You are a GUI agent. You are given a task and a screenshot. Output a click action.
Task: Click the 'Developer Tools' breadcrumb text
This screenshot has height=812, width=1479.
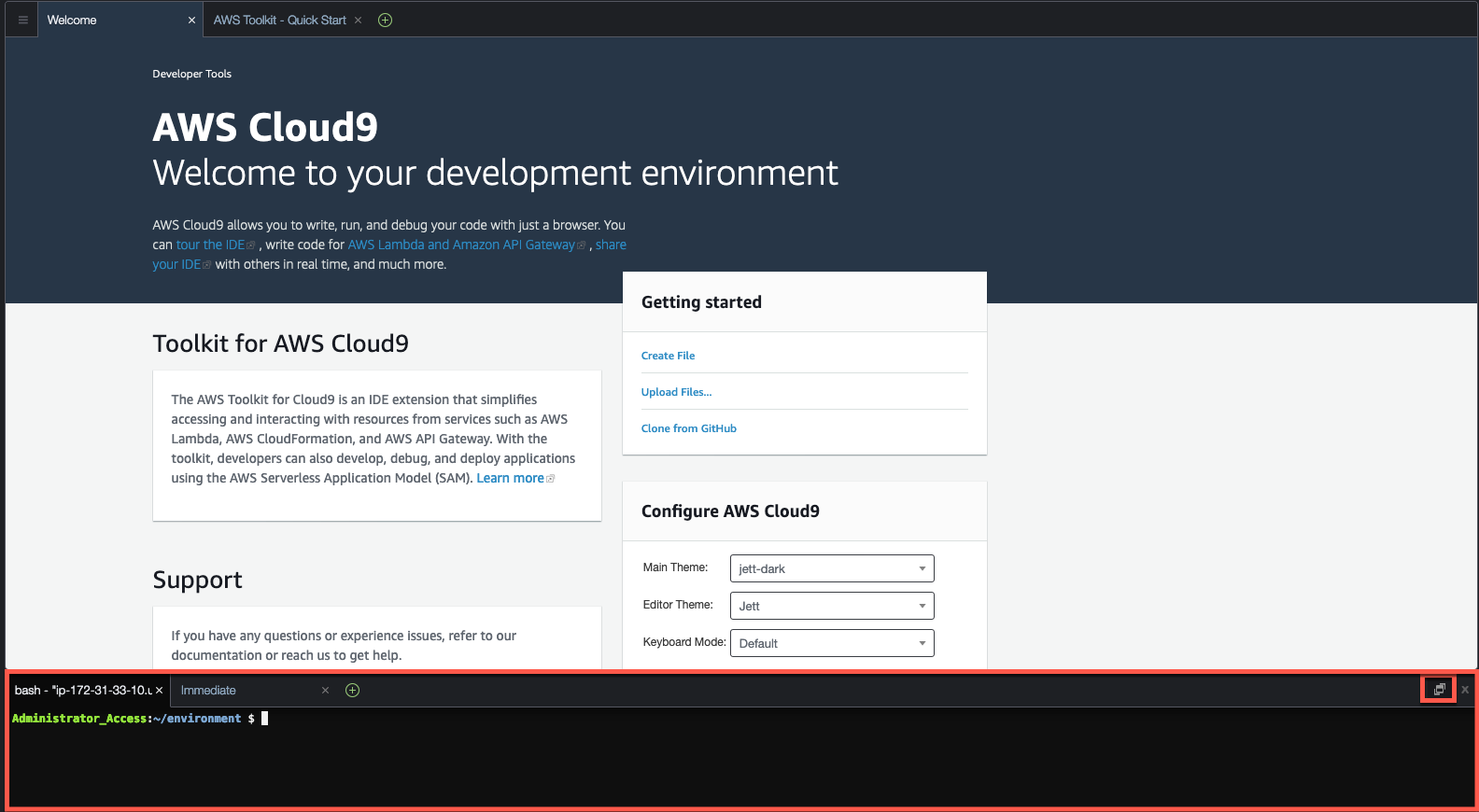coord(192,74)
